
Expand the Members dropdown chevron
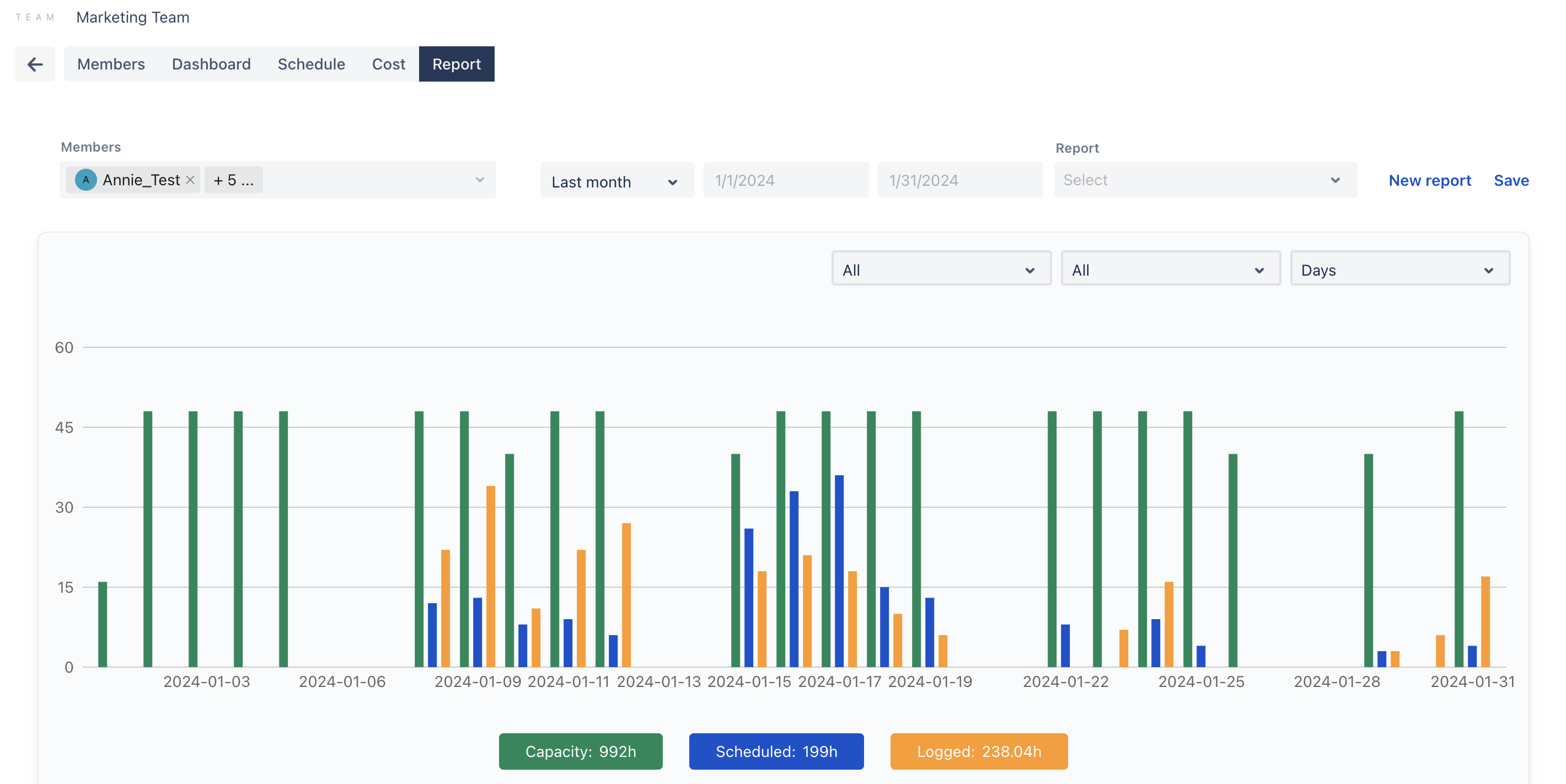(480, 180)
